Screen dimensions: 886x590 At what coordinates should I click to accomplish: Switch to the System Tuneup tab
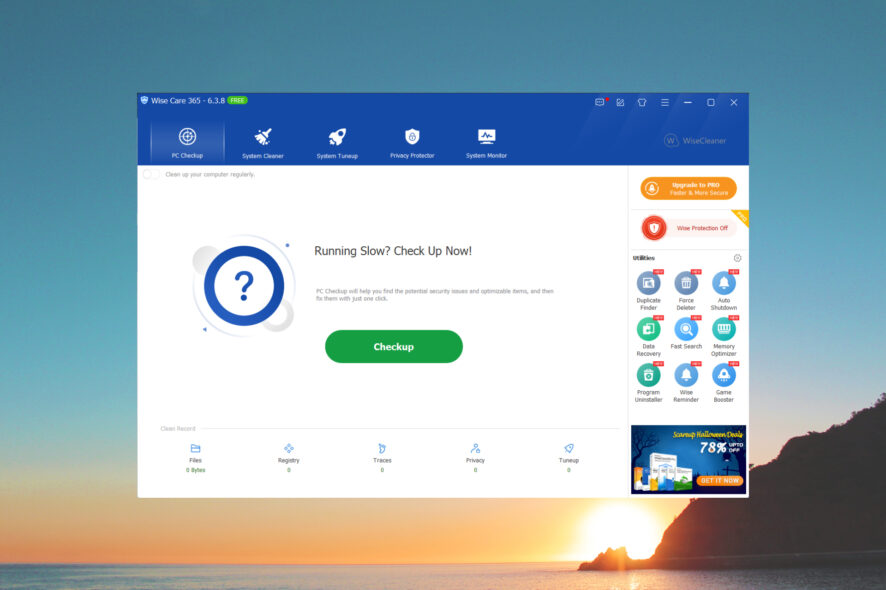click(337, 143)
